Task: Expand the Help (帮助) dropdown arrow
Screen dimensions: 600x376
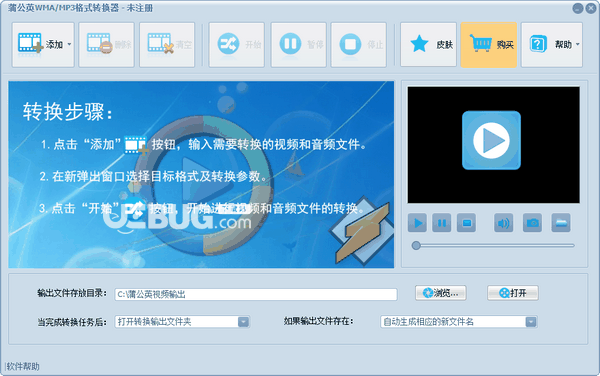Action: (x=577, y=44)
